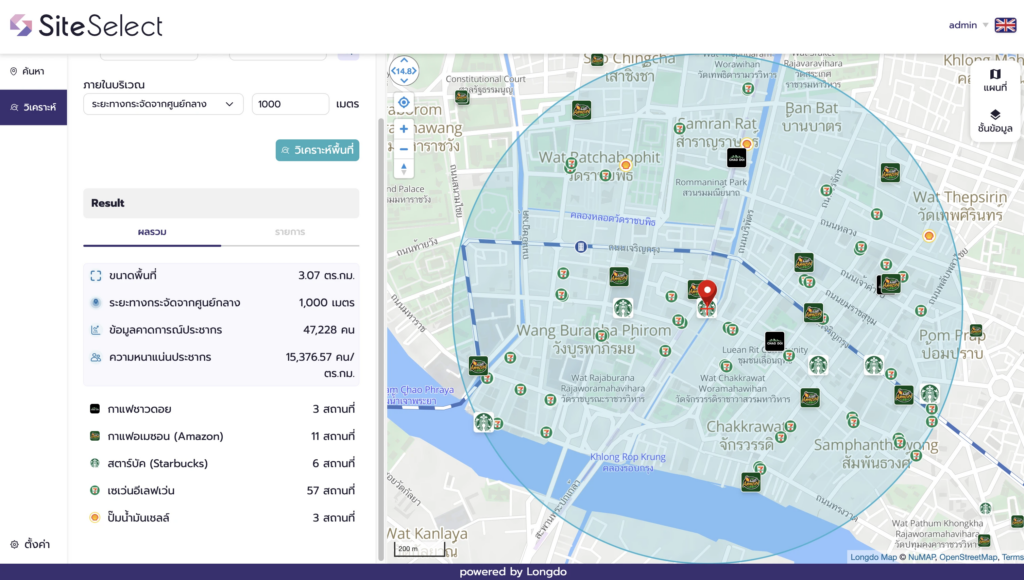
Task: Click the results panel vertical scrollbar
Action: (x=381, y=338)
